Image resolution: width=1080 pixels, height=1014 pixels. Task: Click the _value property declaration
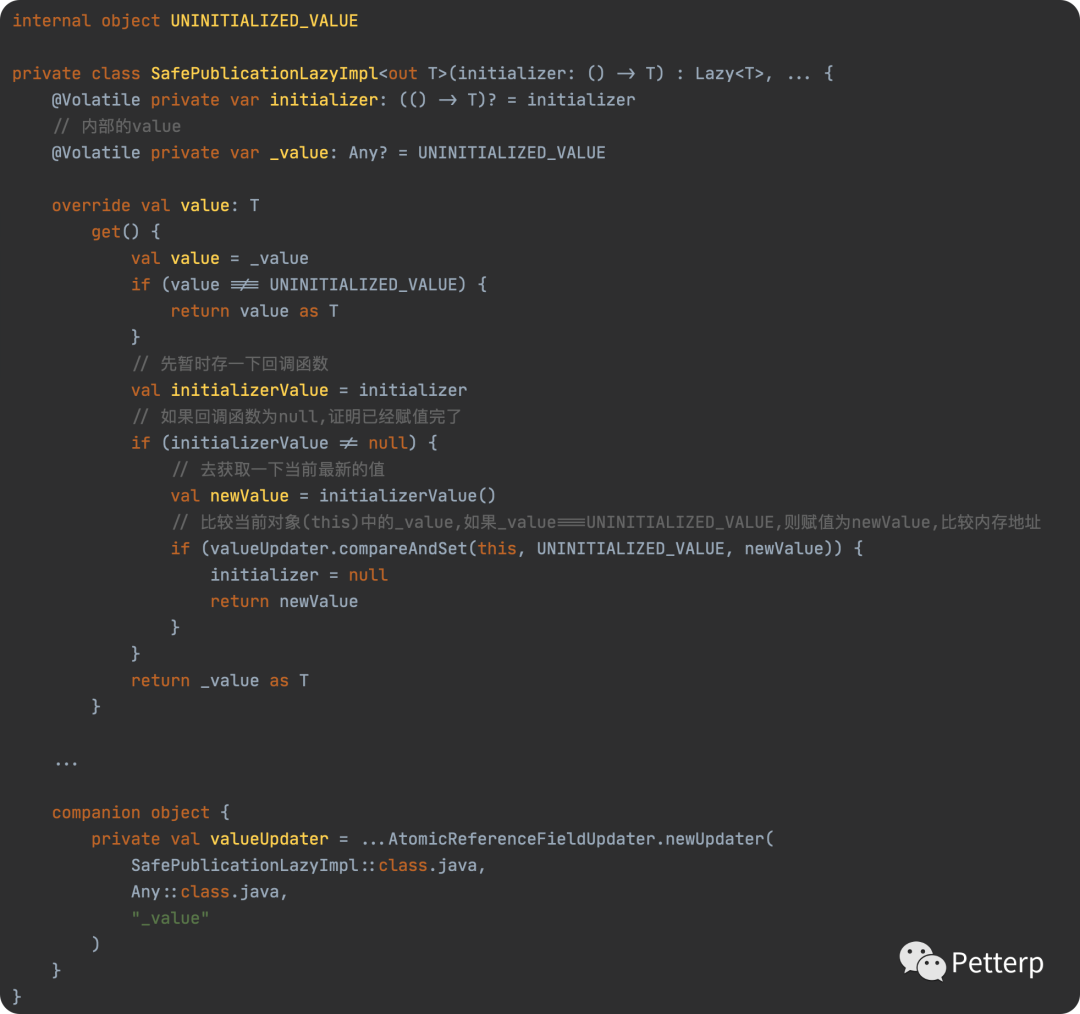(299, 153)
